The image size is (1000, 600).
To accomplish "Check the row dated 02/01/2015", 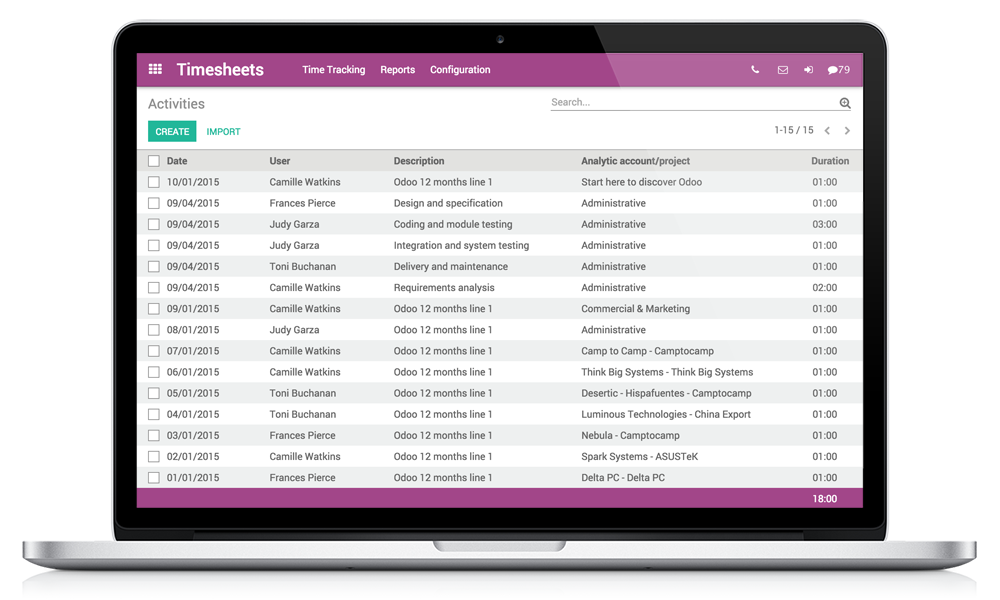I will (154, 457).
